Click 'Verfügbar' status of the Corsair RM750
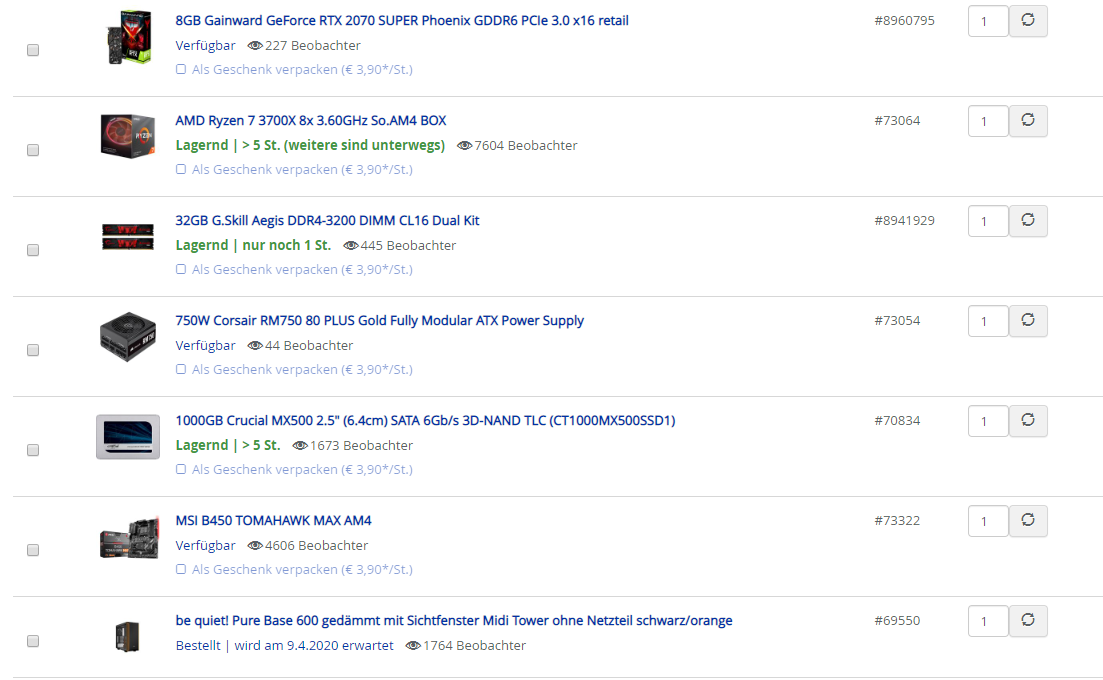1103x680 pixels. click(205, 345)
